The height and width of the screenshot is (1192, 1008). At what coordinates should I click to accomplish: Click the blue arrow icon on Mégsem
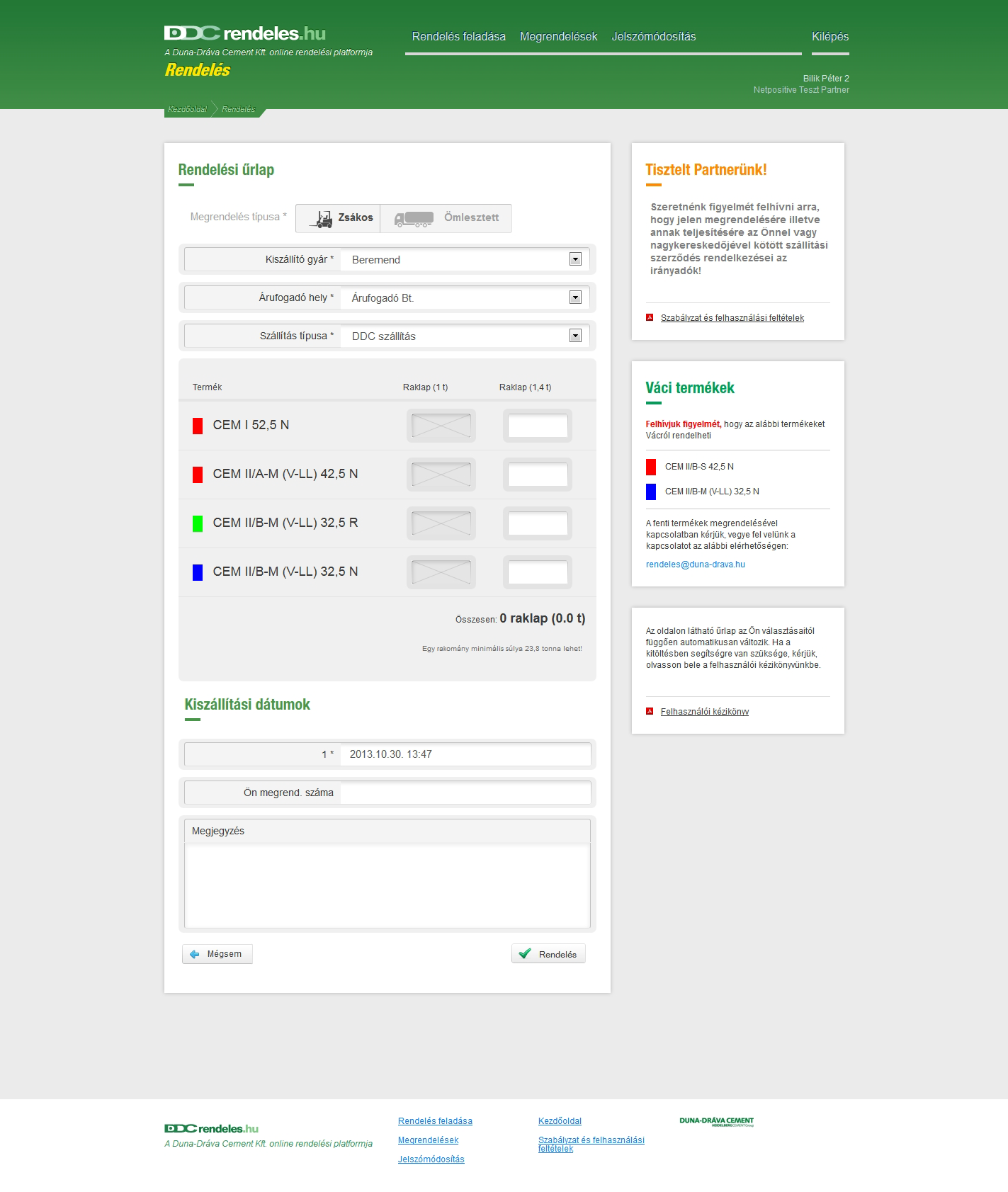tap(195, 954)
